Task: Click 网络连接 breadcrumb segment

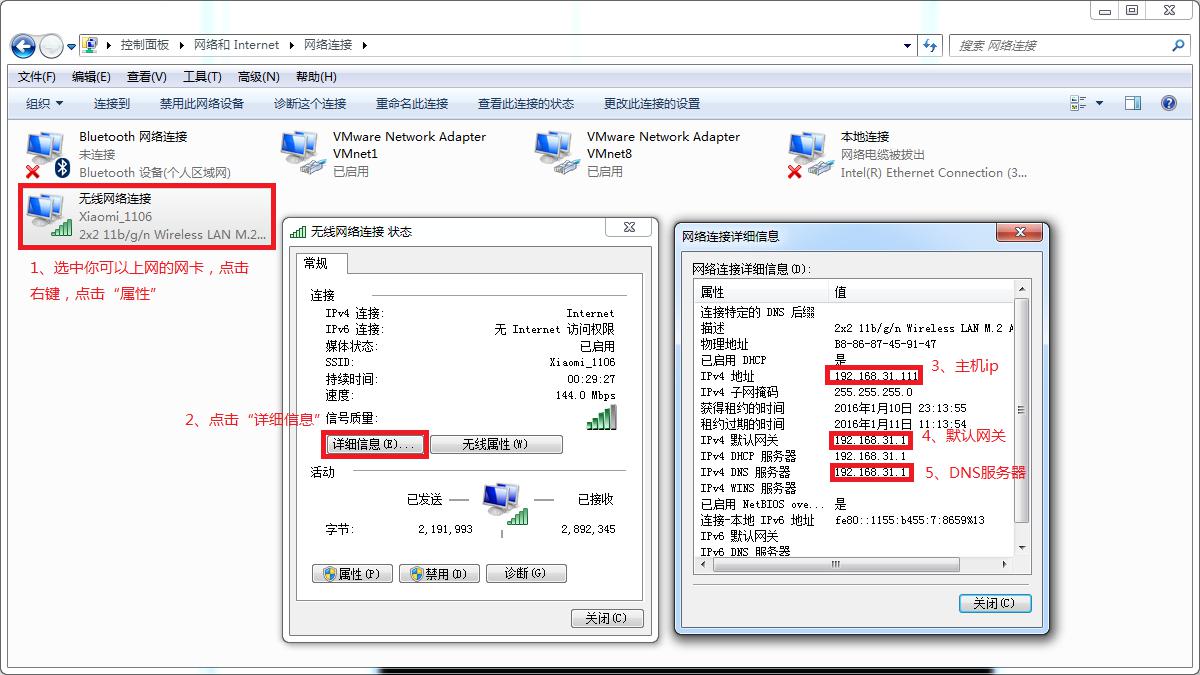Action: point(328,45)
